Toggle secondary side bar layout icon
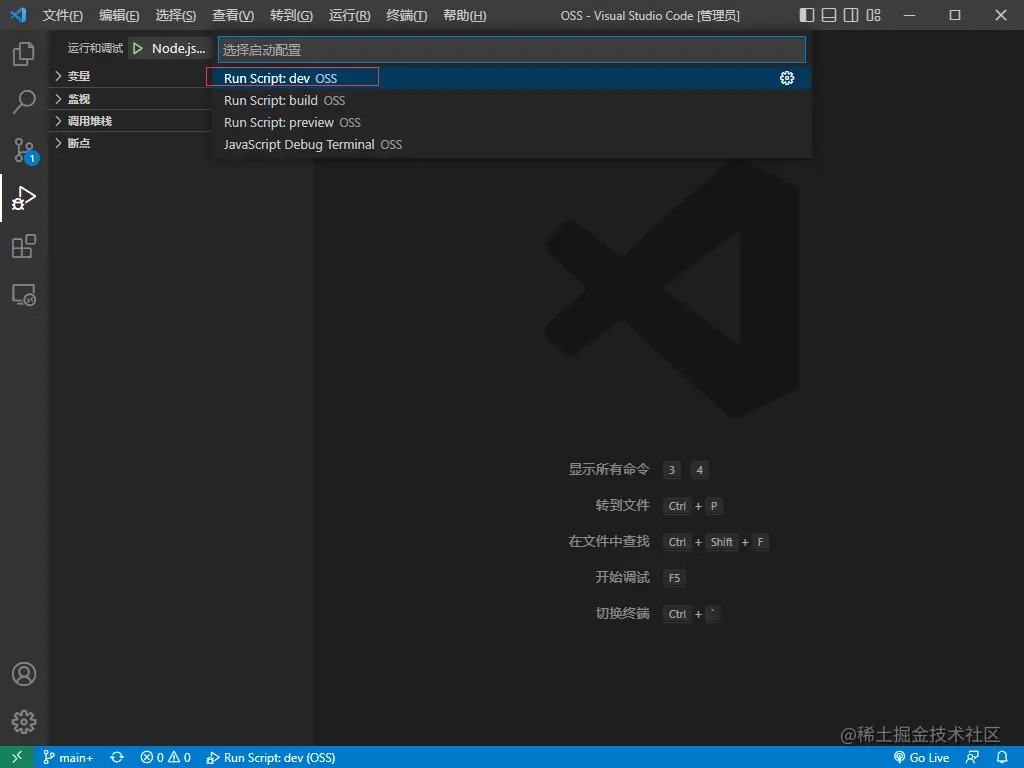The width and height of the screenshot is (1024, 768). pos(851,15)
